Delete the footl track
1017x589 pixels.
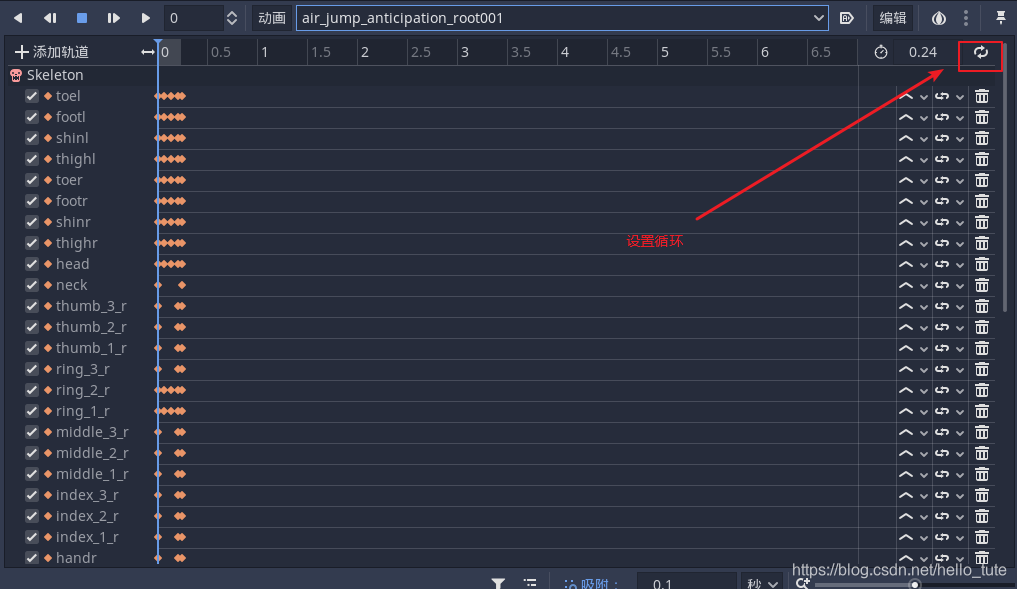982,117
